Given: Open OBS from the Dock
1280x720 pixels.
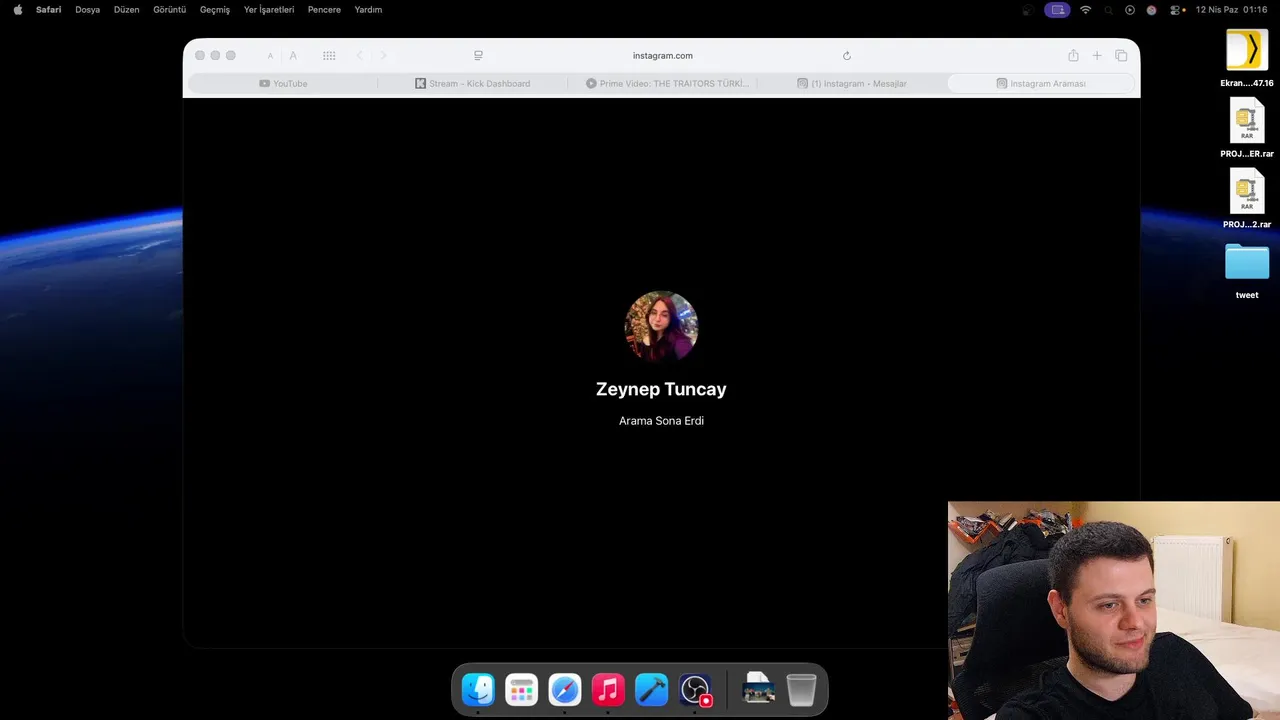Looking at the screenshot, I should click(x=695, y=689).
